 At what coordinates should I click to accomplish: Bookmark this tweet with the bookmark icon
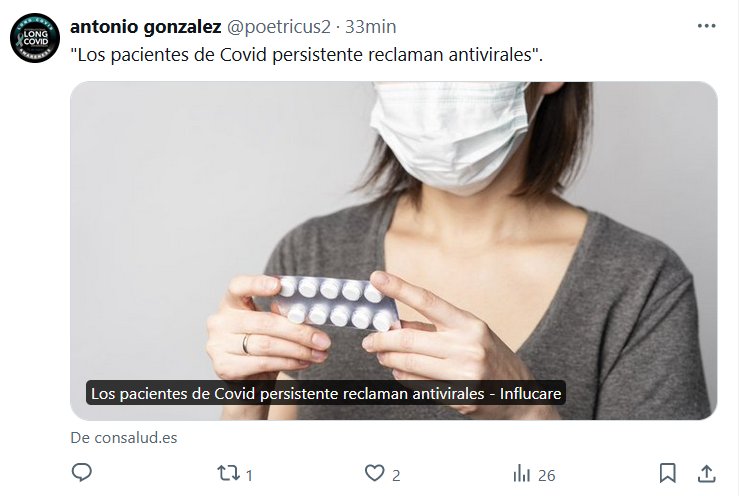668,473
